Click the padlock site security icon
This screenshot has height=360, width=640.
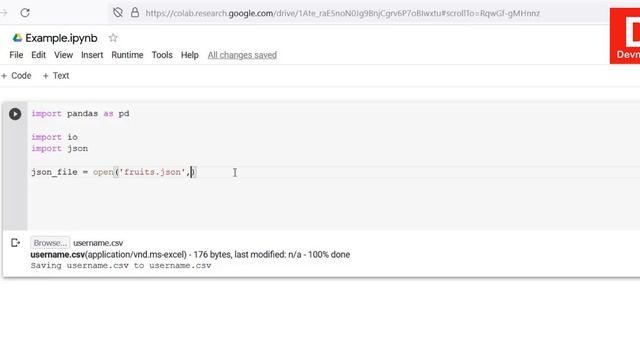135,13
